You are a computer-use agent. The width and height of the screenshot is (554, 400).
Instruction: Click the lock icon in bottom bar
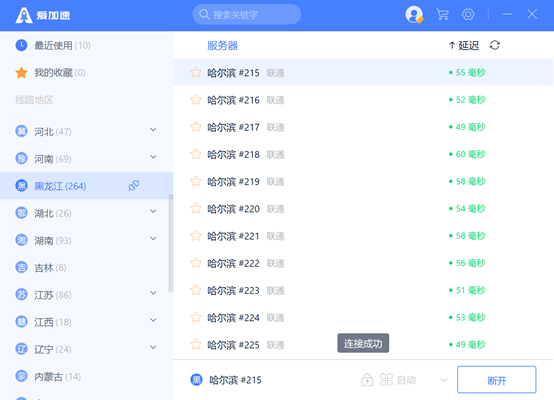coord(367,380)
